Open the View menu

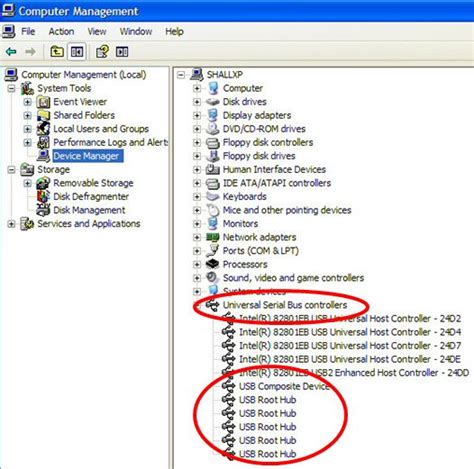pyautogui.click(x=97, y=31)
